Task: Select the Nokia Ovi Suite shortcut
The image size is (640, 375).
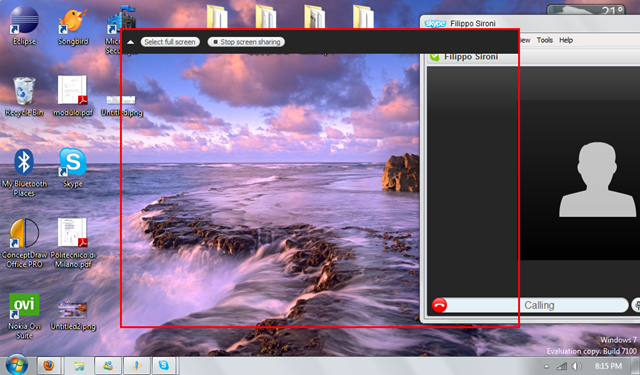Action: pyautogui.click(x=24, y=316)
